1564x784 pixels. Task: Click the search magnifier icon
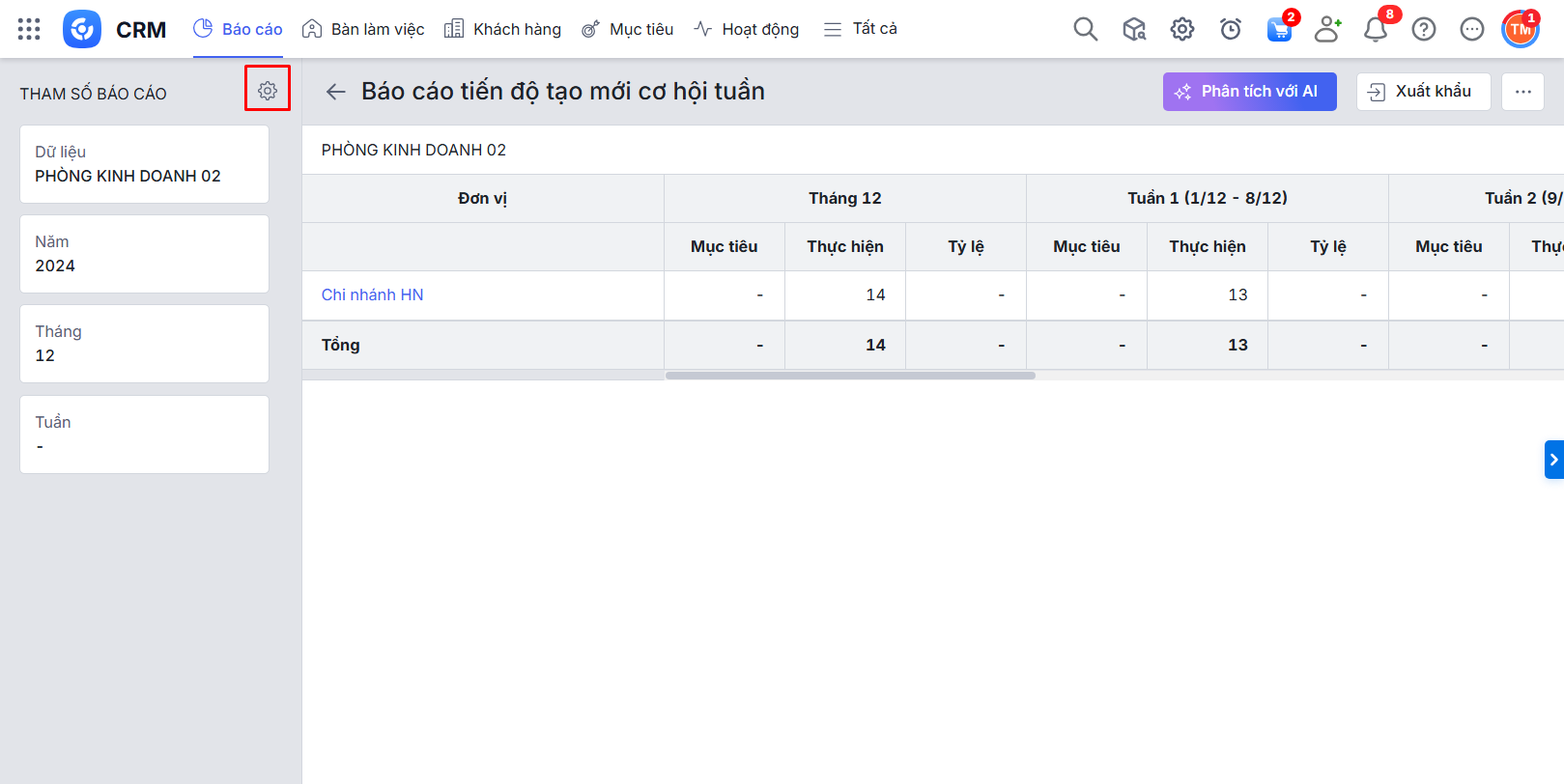[1085, 29]
